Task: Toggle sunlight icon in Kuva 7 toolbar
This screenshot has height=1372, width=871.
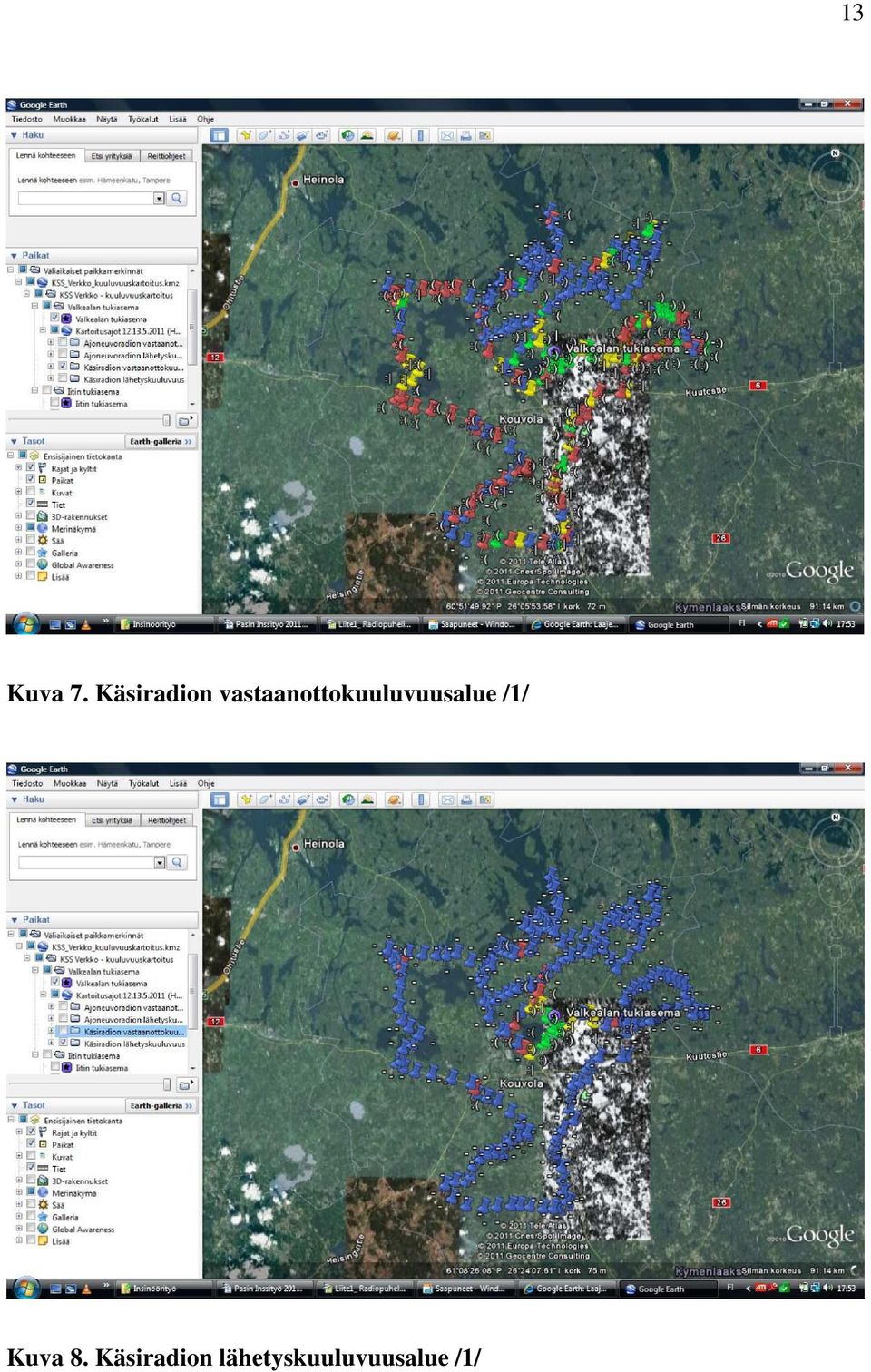Action: pyautogui.click(x=367, y=135)
